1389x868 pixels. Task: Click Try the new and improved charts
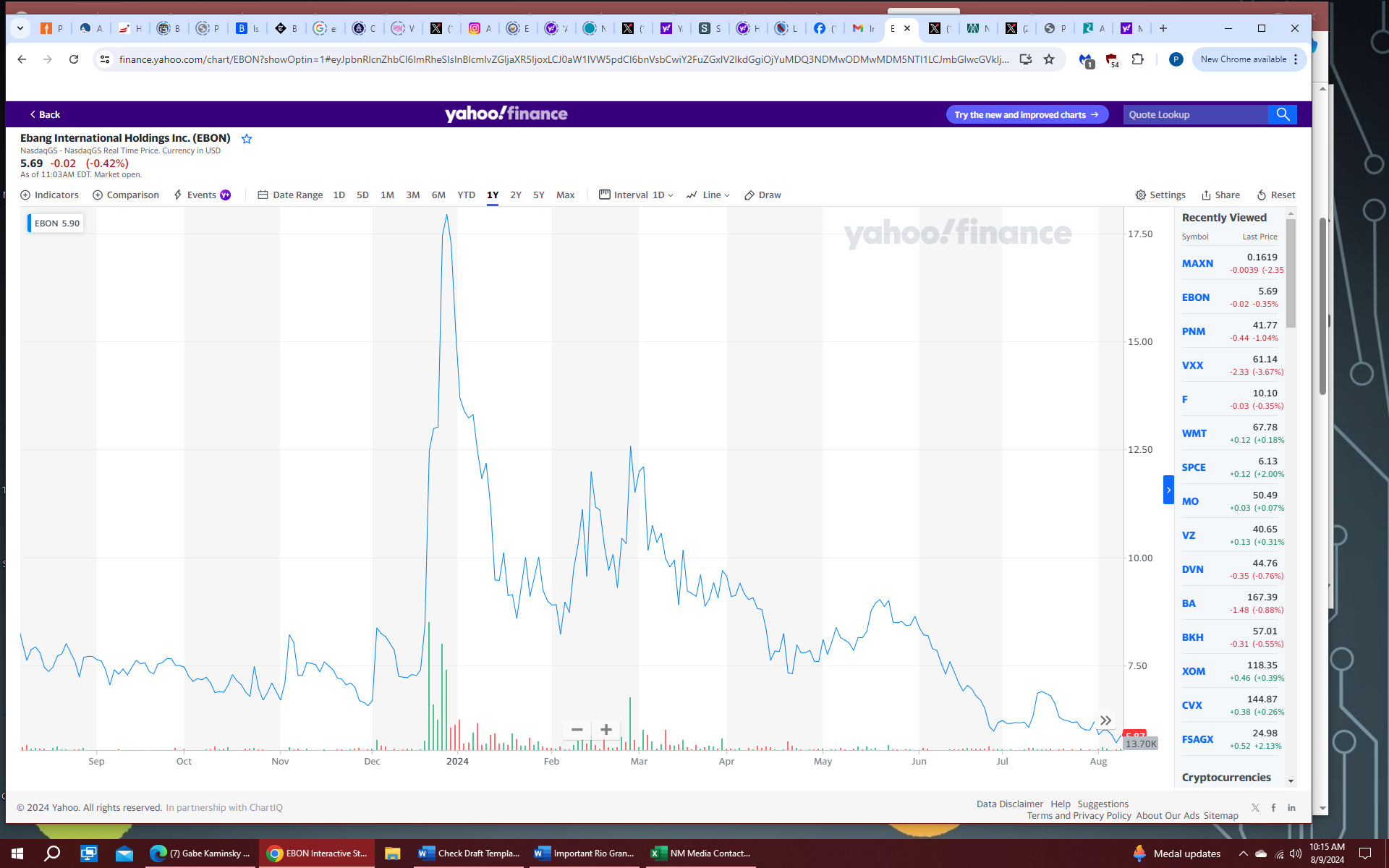click(x=1026, y=114)
